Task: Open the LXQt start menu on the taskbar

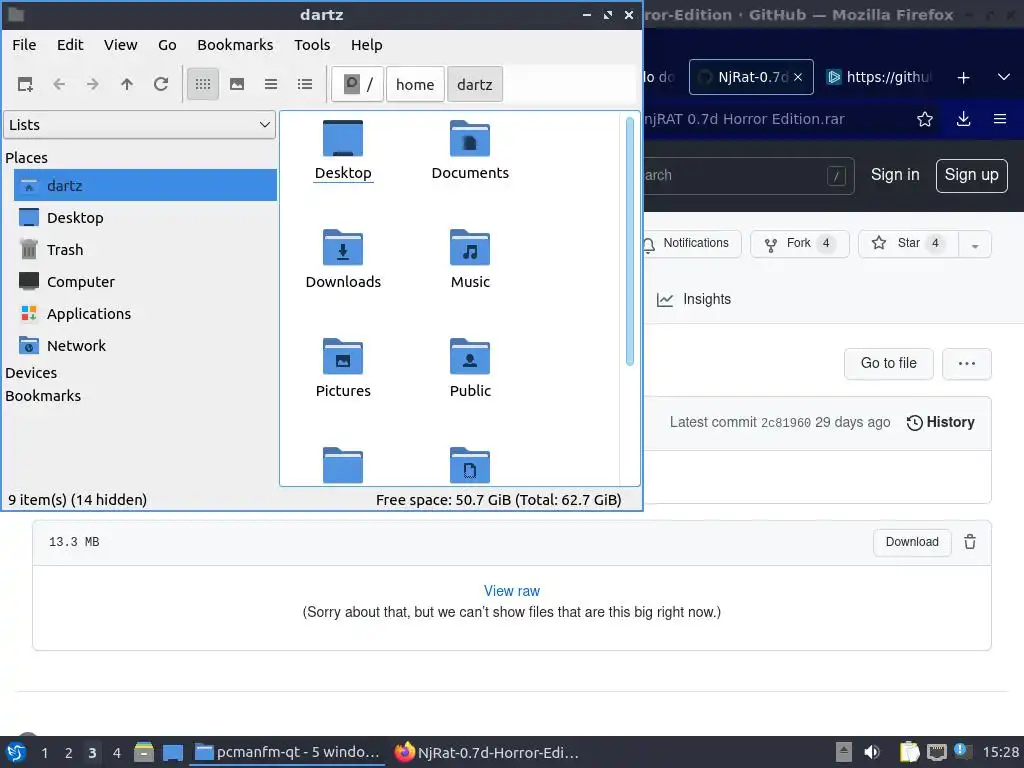Action: click(16, 752)
